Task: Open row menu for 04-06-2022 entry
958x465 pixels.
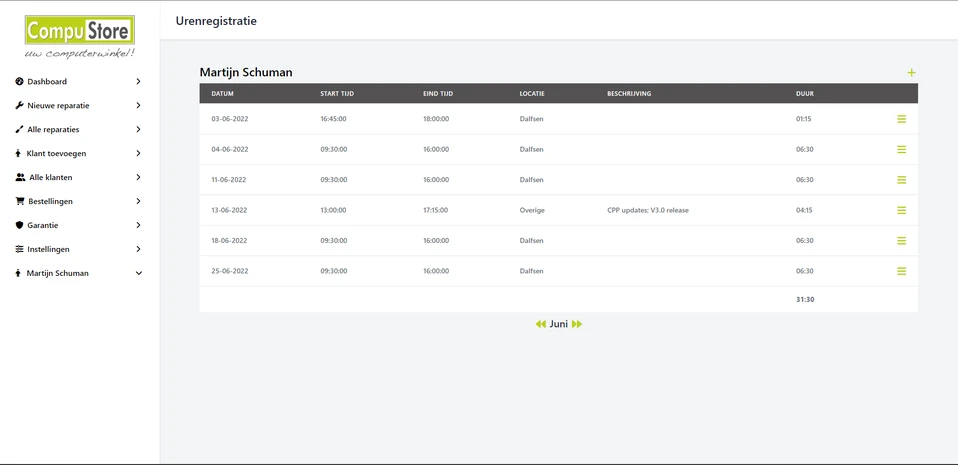Action: [901, 149]
